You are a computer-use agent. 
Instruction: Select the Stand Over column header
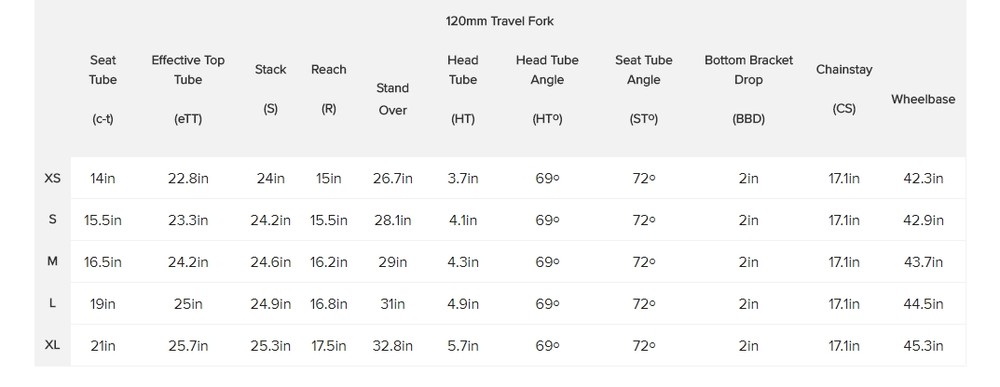(x=392, y=99)
